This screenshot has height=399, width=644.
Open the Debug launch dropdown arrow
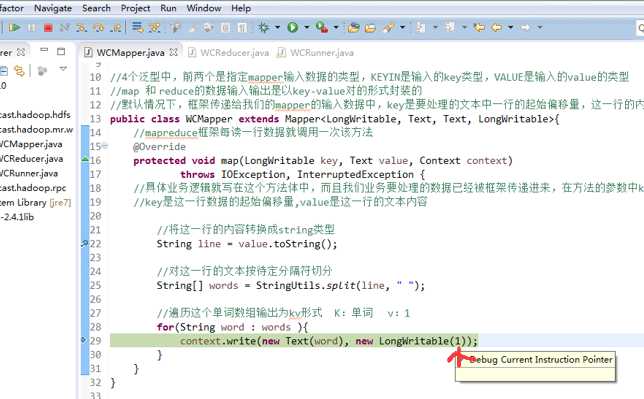[x=278, y=28]
